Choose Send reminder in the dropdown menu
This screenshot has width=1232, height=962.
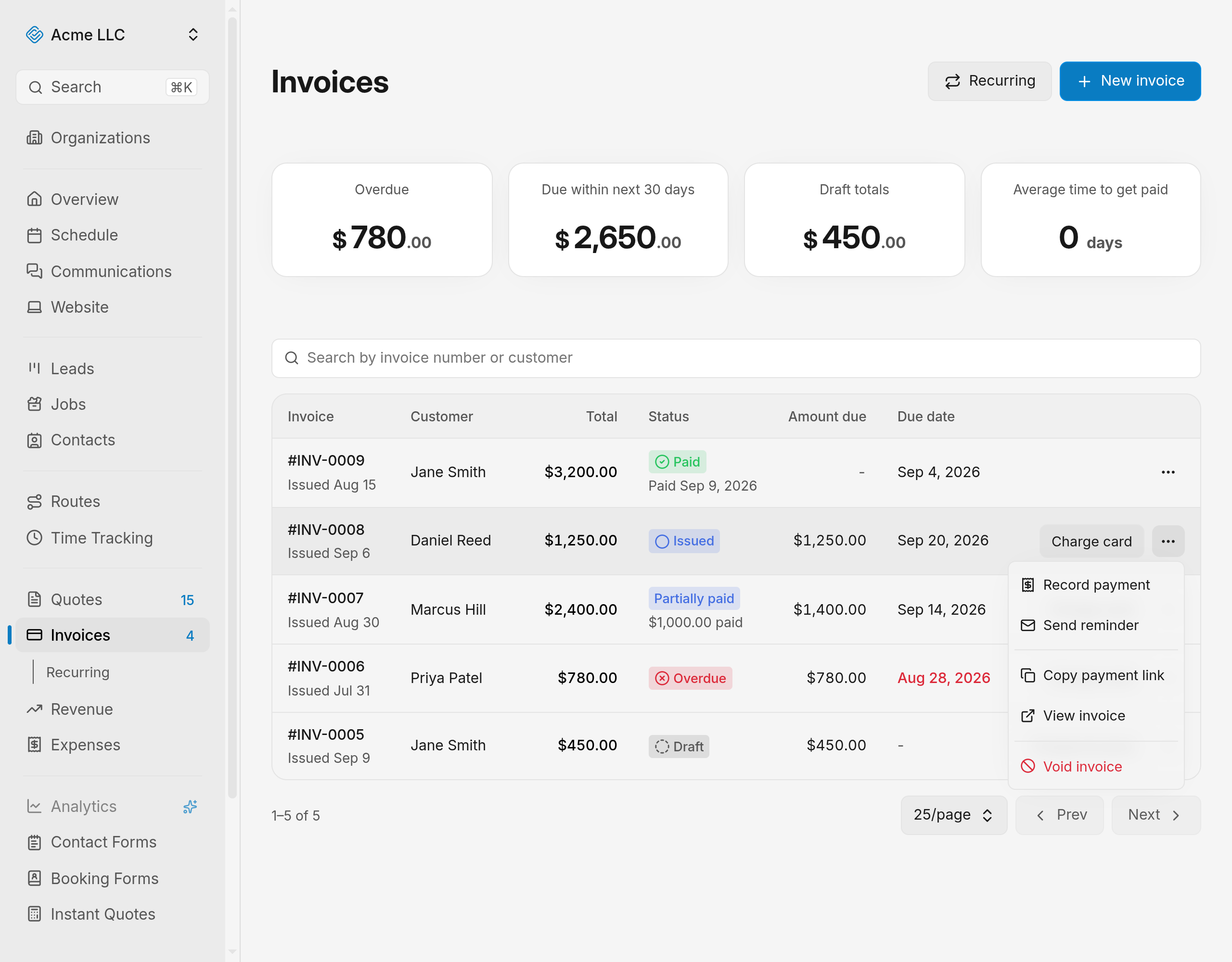point(1095,625)
